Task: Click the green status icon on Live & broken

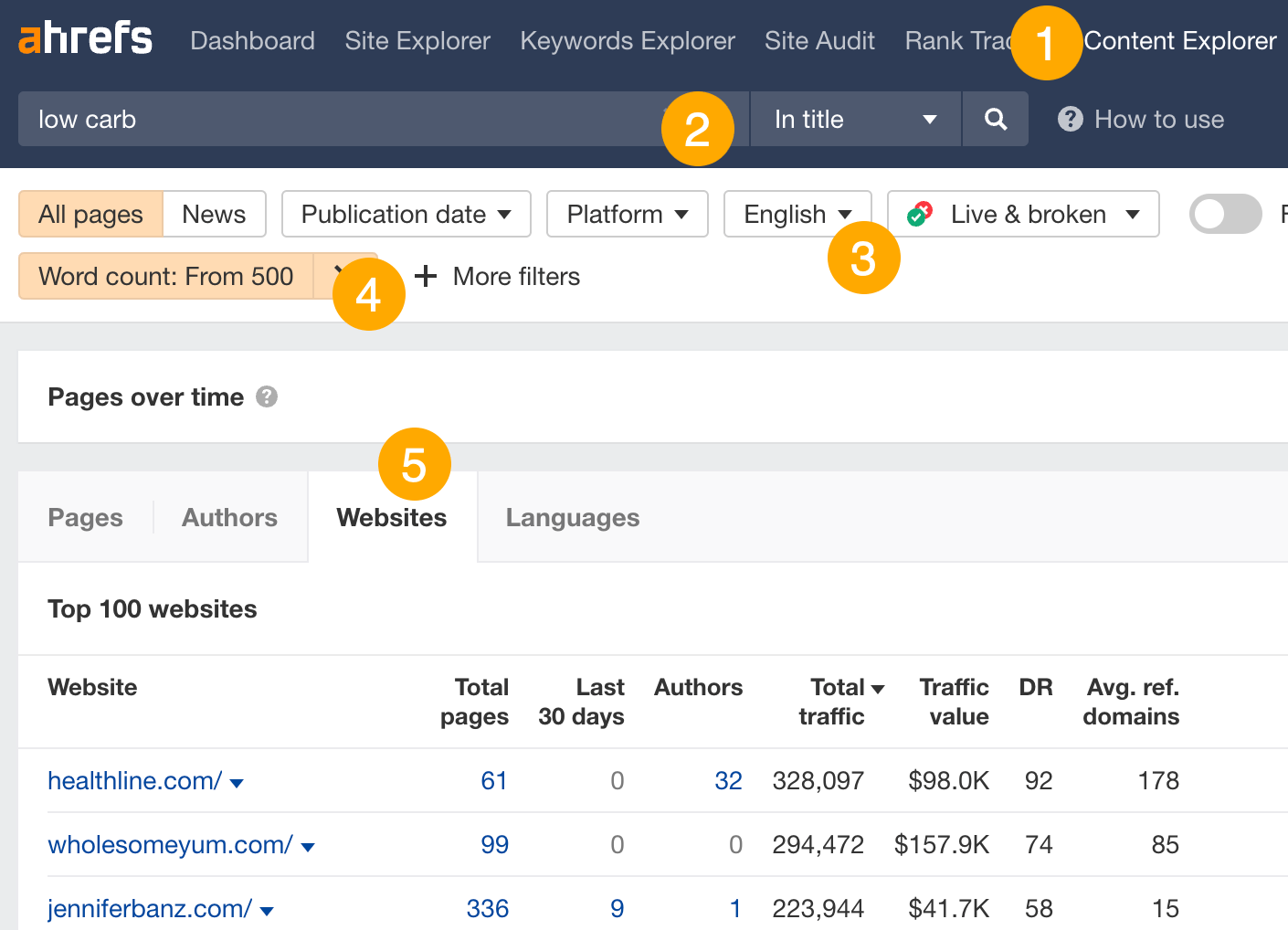Action: 920,213
